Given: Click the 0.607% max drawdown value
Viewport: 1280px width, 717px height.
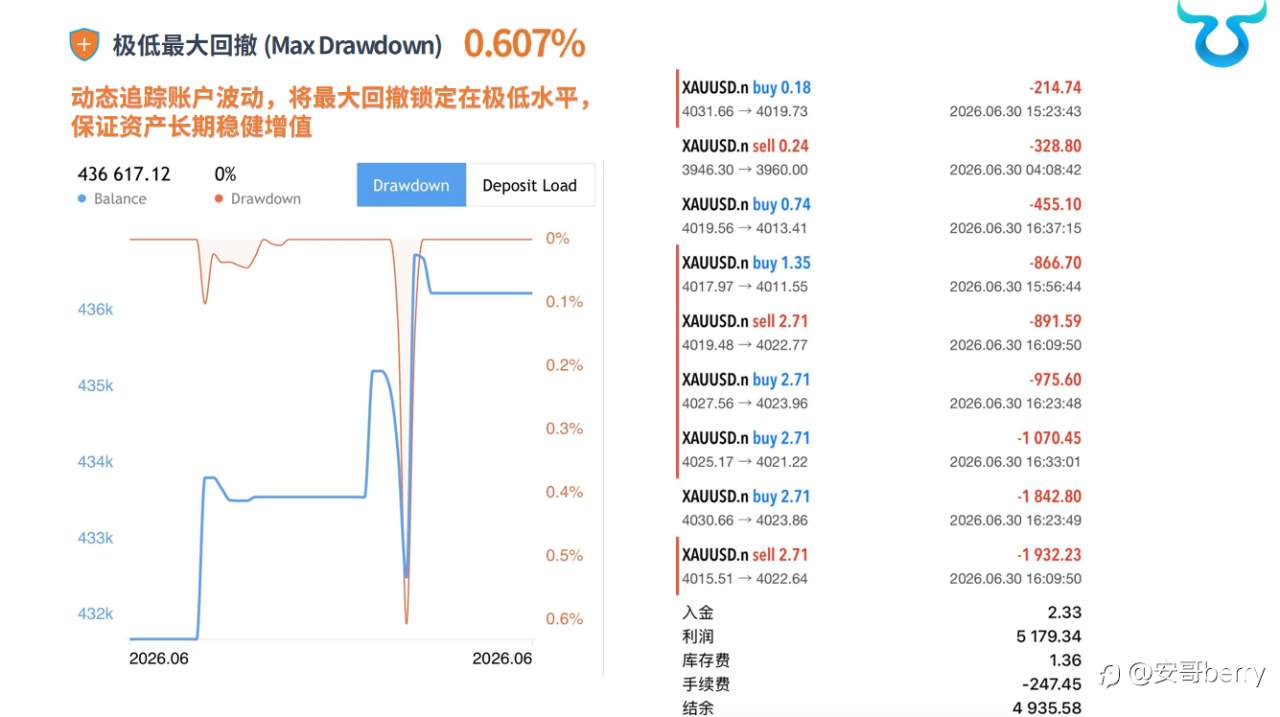Looking at the screenshot, I should tap(525, 44).
